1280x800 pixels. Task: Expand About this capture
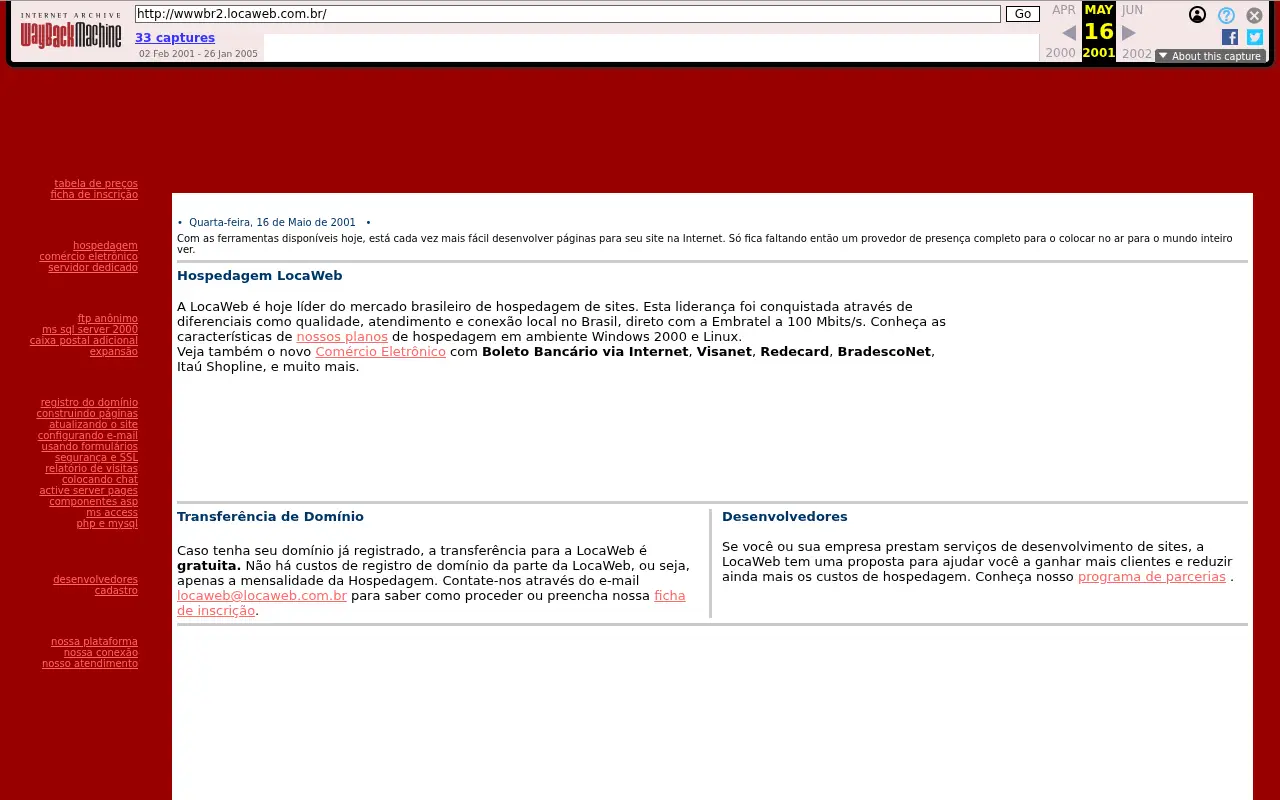point(1210,56)
